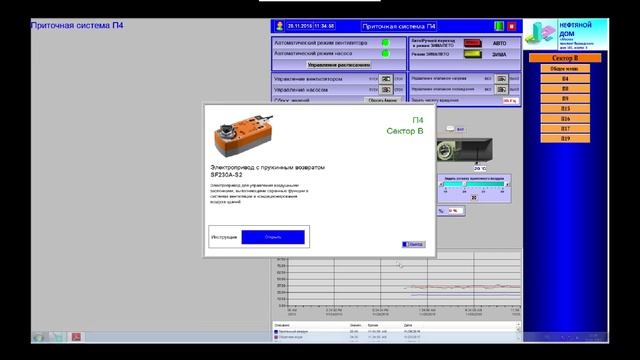Viewport: 640px width, 360px height.
Task: Click the Windows Start button
Action: point(39,337)
